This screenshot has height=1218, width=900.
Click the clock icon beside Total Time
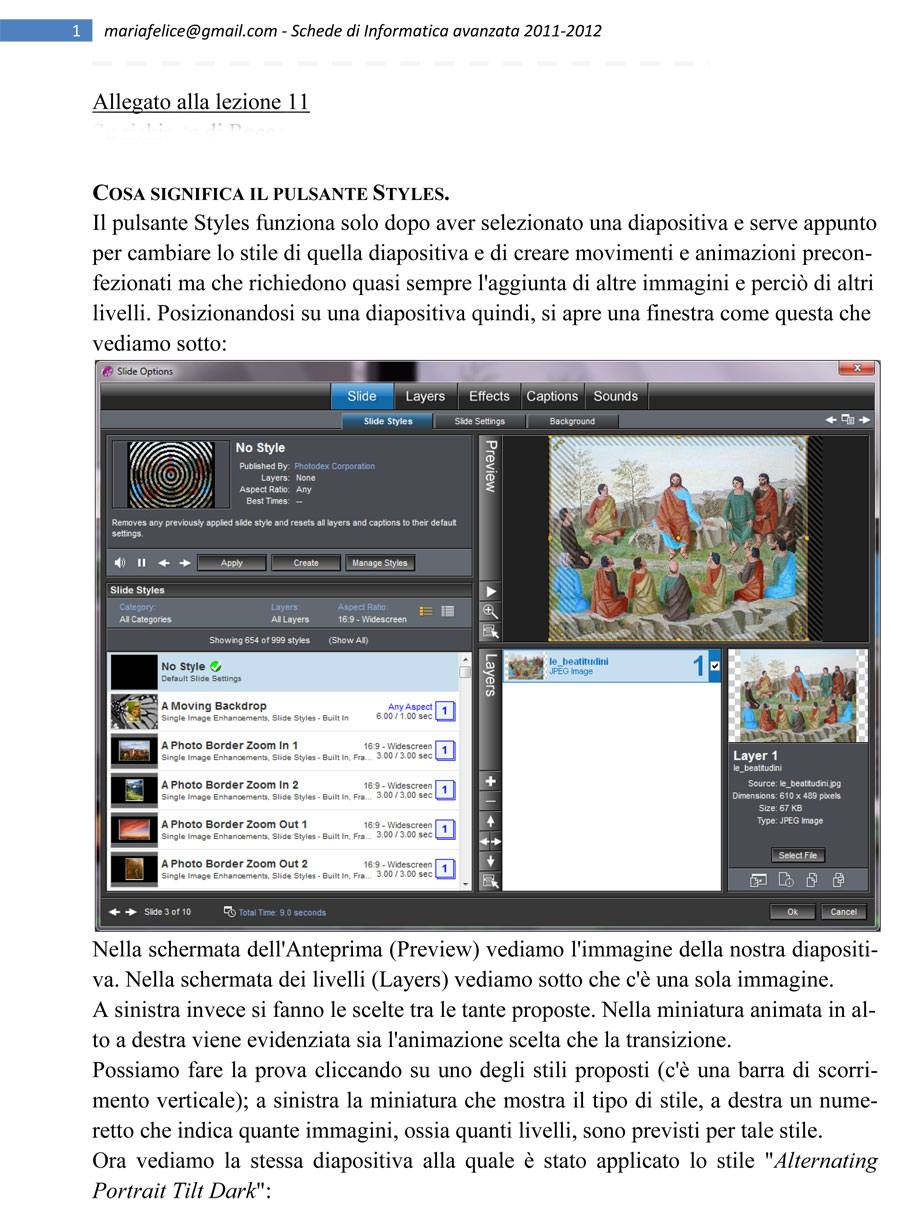click(x=230, y=912)
